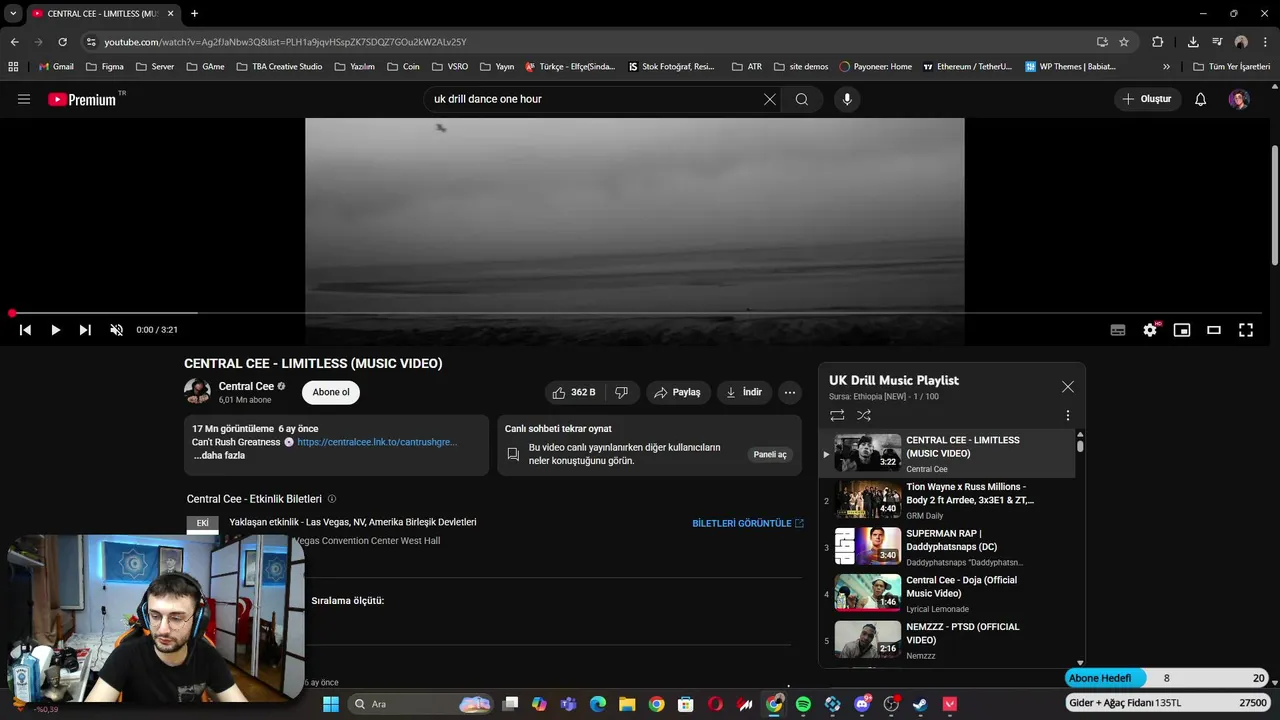Open browser extensions puzzle icon
1280x720 pixels.
point(1158,42)
